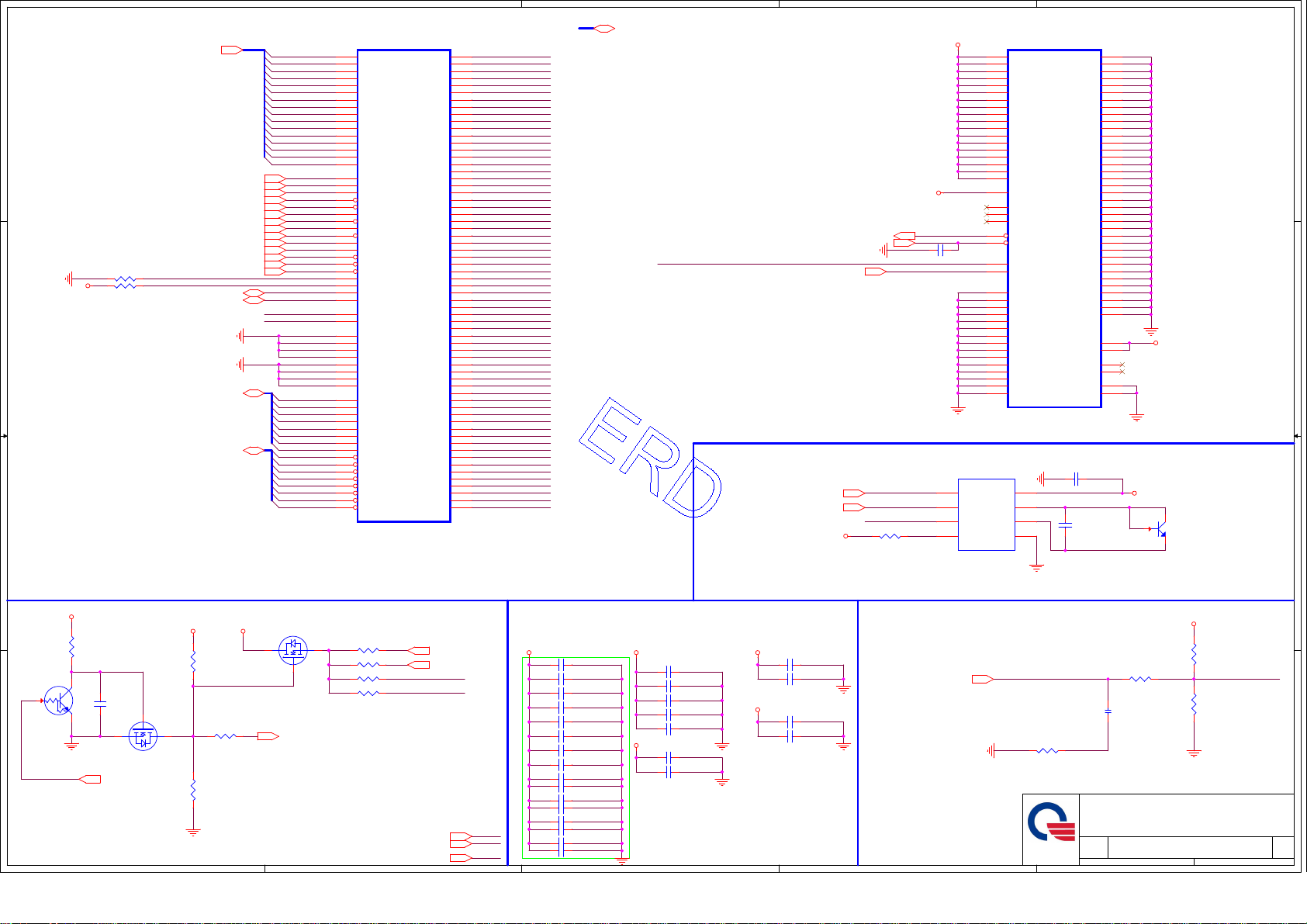Select the circled MOSFET wired to four parallel resistors
This screenshot has width=1307, height=924.
point(293,649)
